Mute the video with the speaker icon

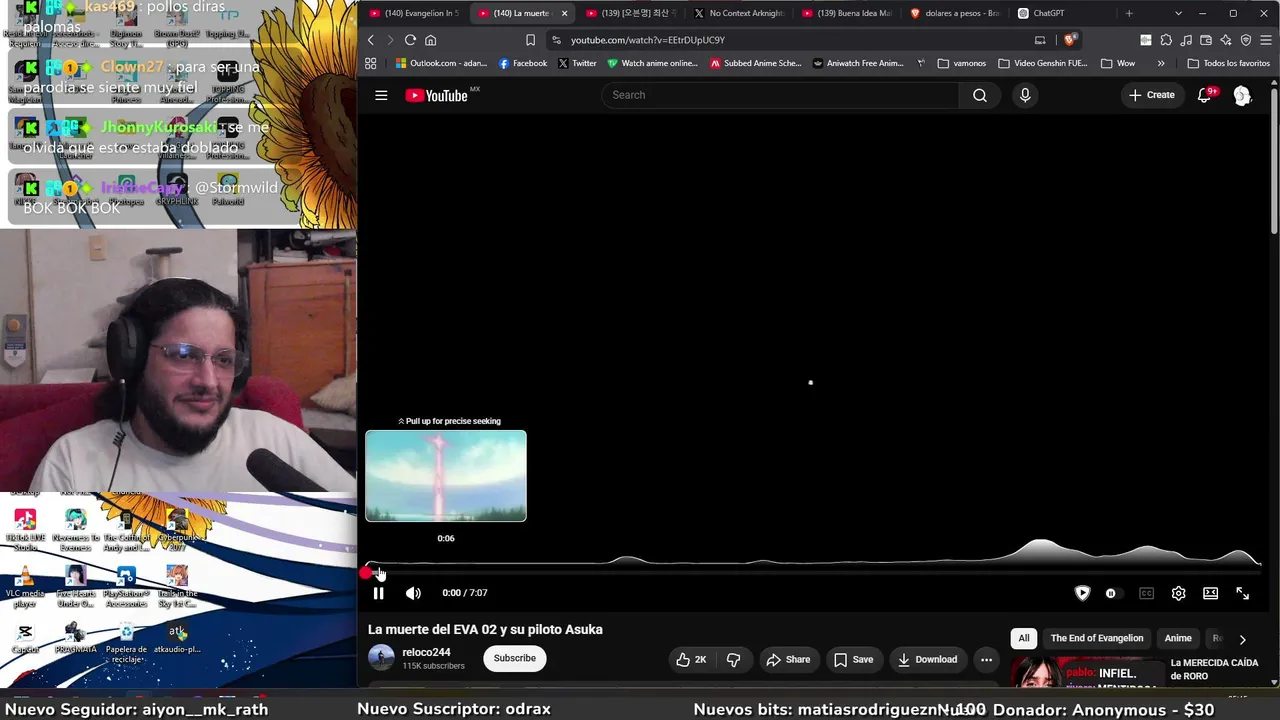[413, 593]
